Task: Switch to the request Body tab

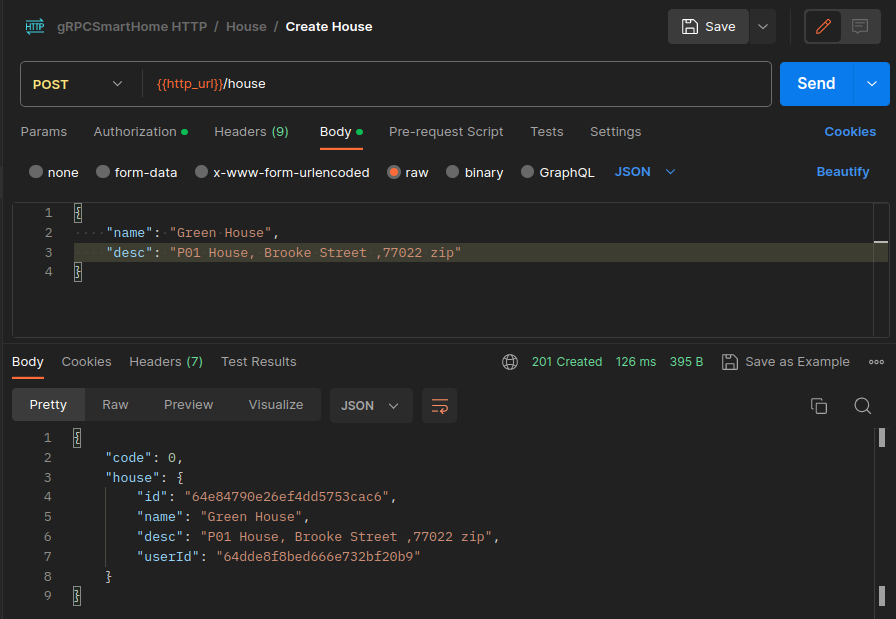Action: coord(341,132)
